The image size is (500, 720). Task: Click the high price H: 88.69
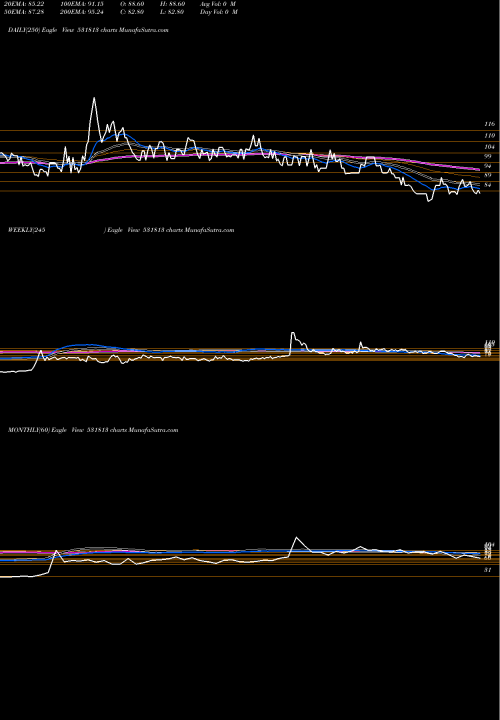tap(173, 4)
